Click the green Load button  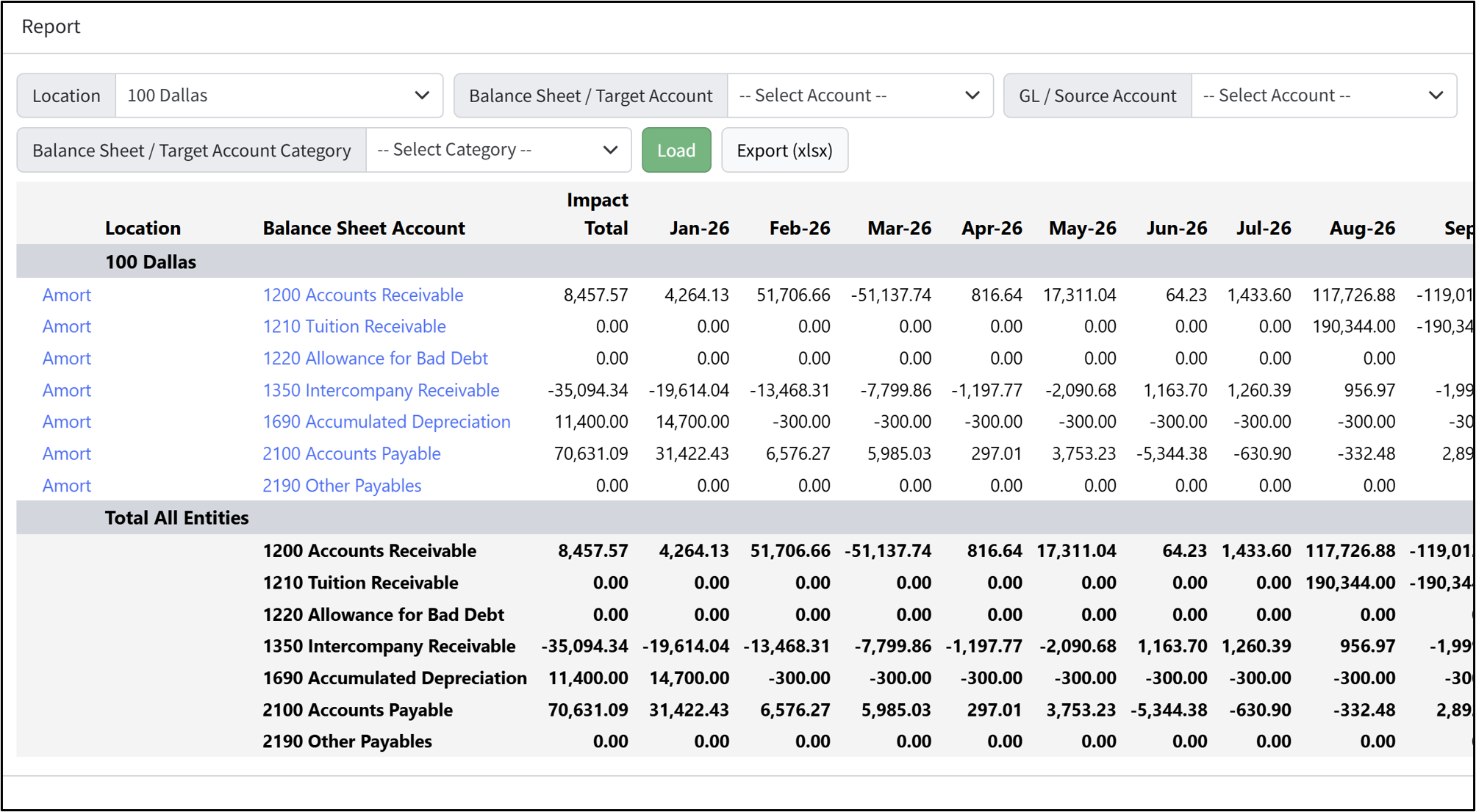[676, 150]
